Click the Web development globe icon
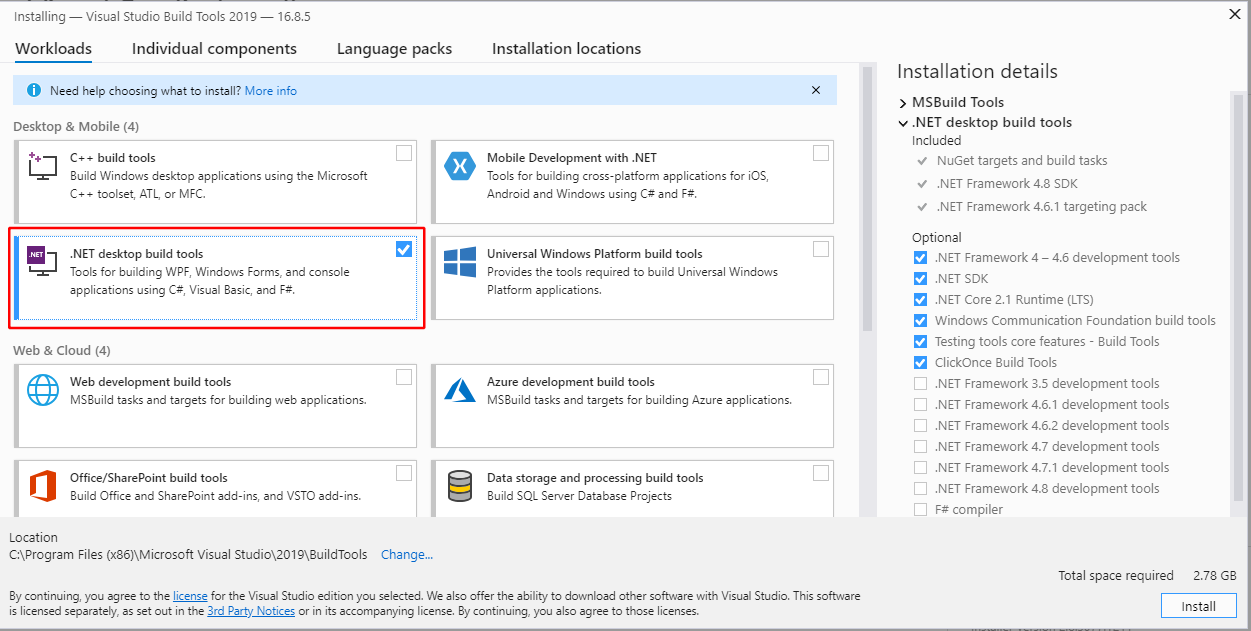Viewport: 1251px width, 631px height. [42, 390]
